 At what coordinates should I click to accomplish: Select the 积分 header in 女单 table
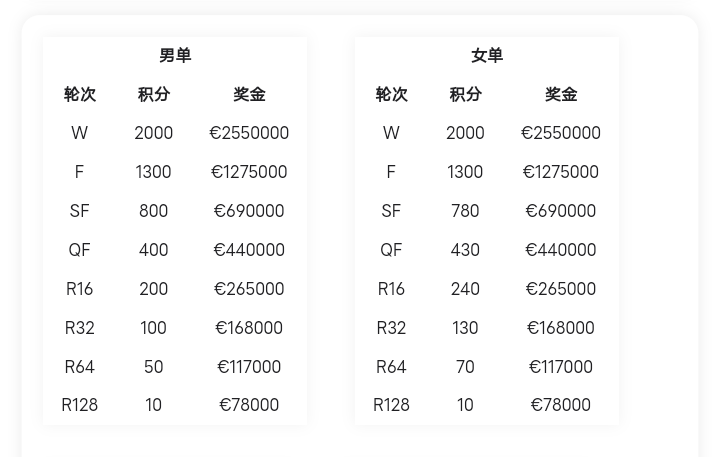pyautogui.click(x=465, y=95)
